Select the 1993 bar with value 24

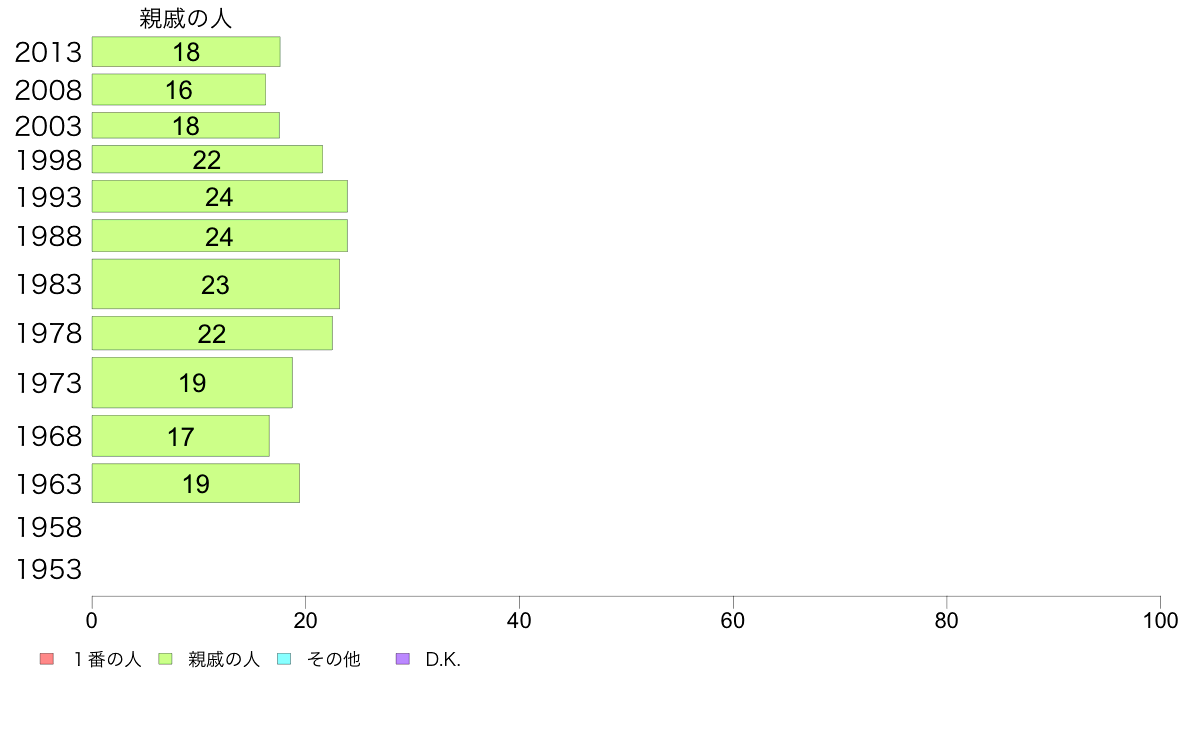click(x=219, y=197)
